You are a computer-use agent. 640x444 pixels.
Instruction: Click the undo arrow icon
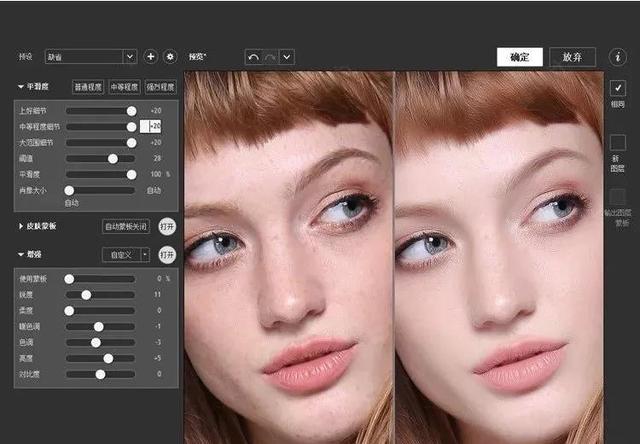click(253, 57)
